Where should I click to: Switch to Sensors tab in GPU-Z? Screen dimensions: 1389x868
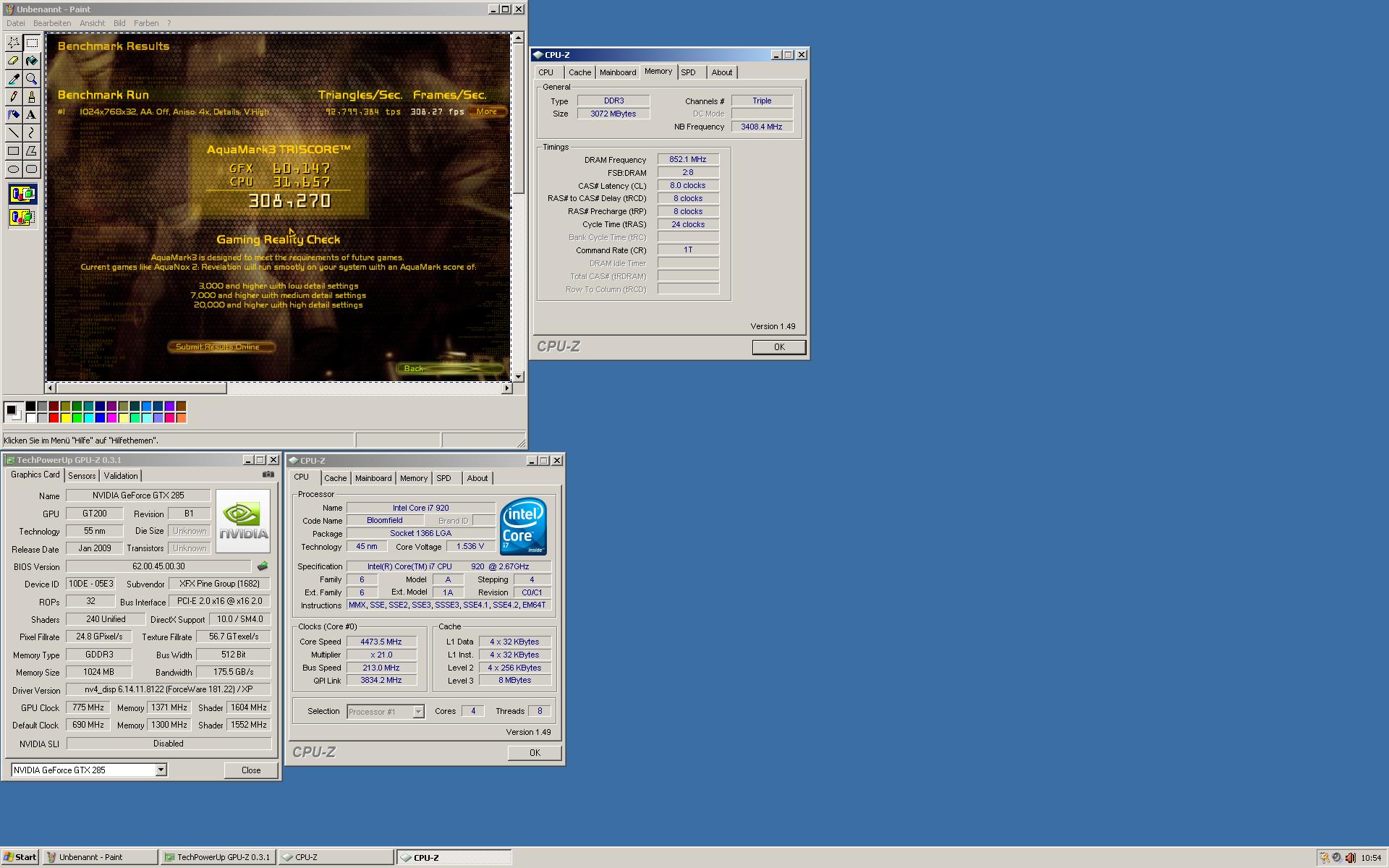pyautogui.click(x=82, y=476)
